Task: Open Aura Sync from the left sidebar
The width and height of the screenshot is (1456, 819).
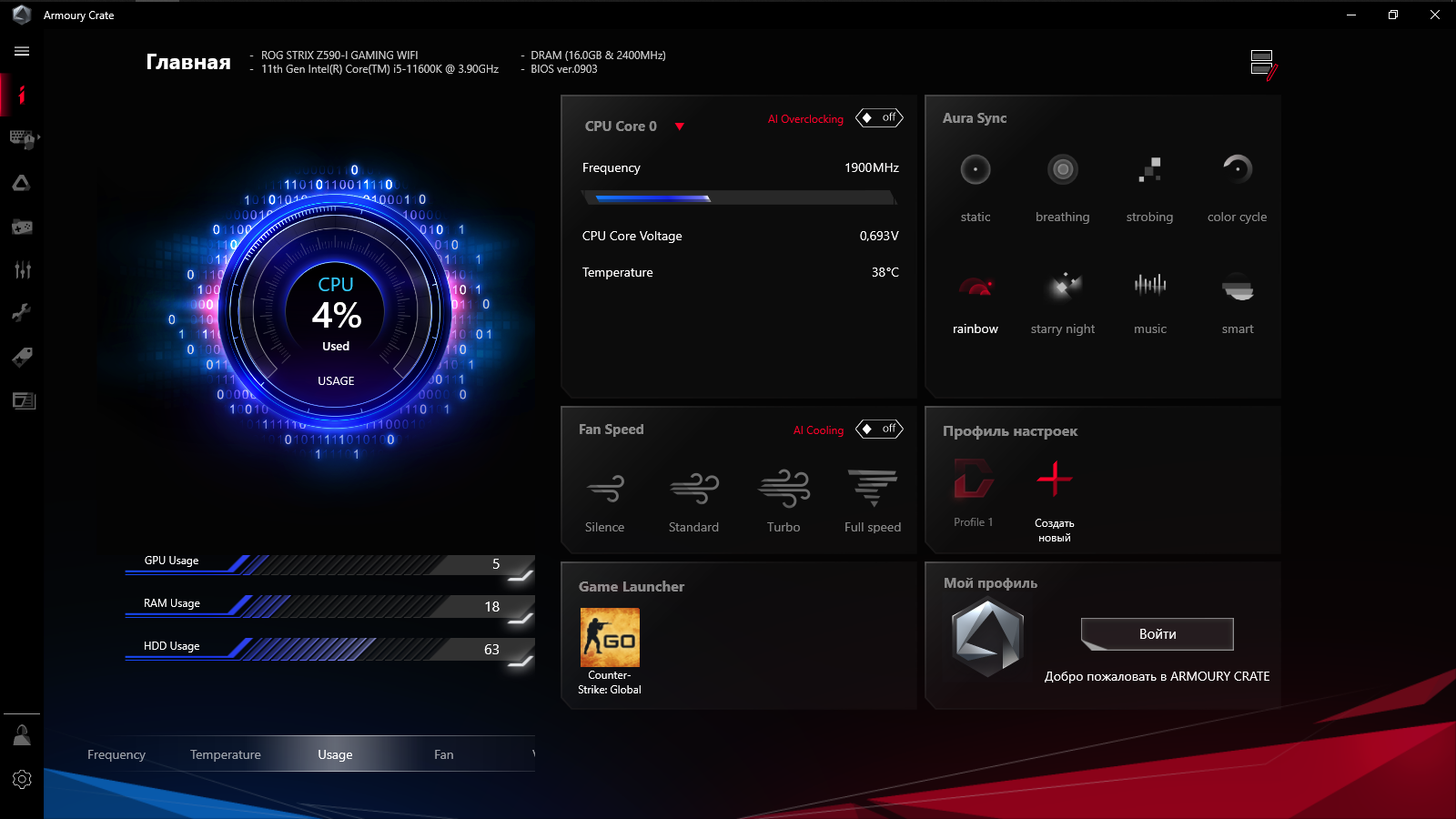Action: [x=22, y=183]
